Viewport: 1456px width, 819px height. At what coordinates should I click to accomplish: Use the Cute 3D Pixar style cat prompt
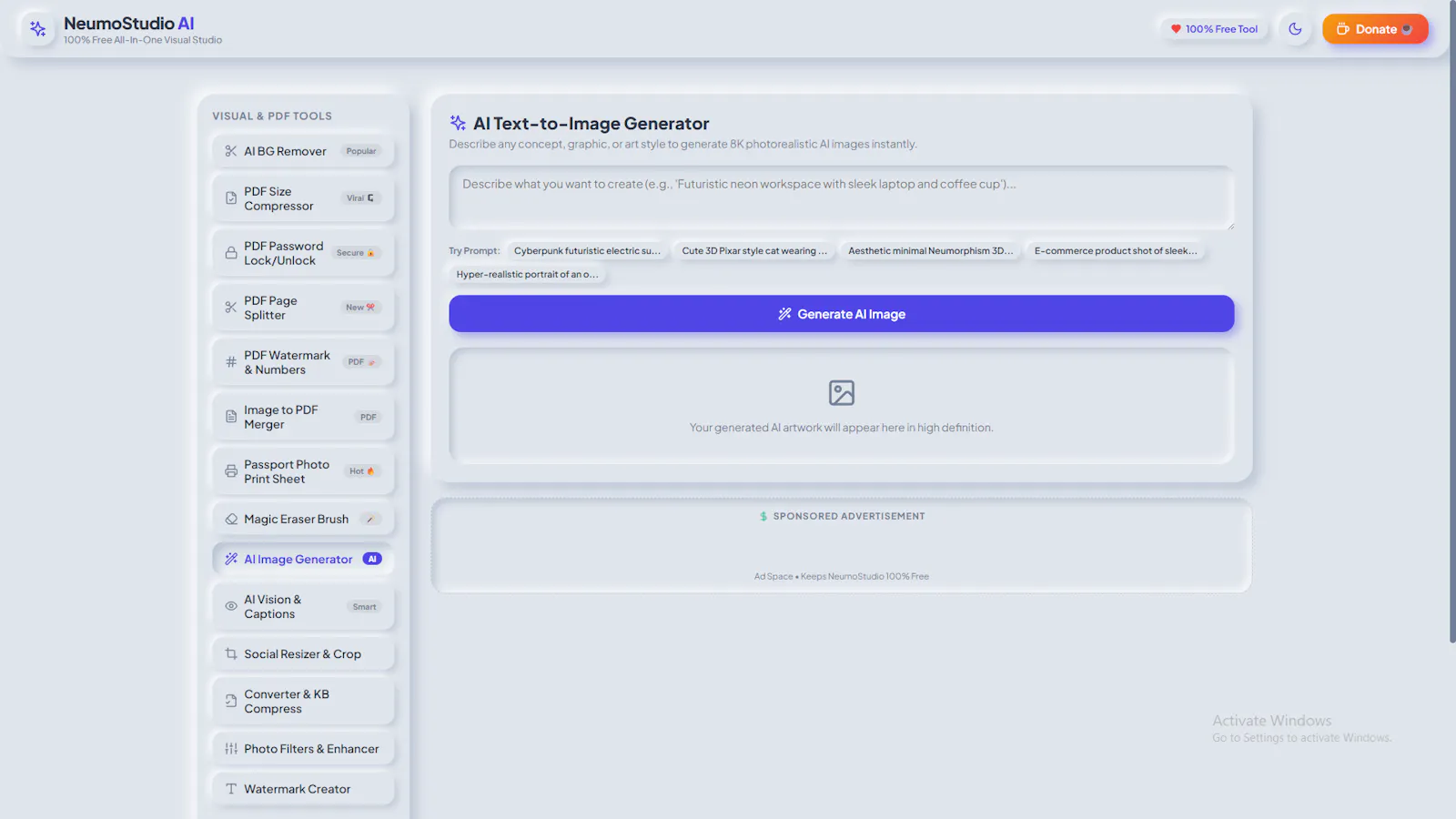point(754,250)
